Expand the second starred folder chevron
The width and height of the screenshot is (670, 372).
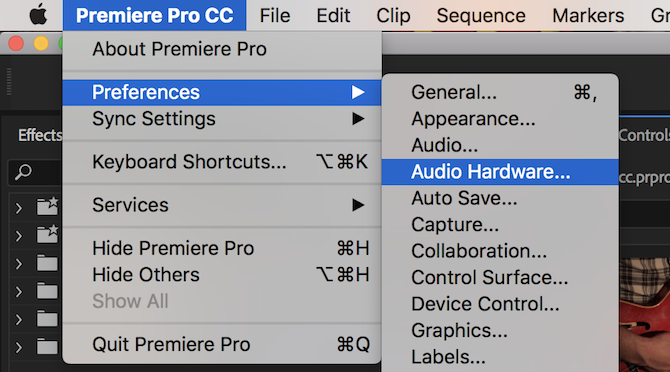(x=18, y=236)
